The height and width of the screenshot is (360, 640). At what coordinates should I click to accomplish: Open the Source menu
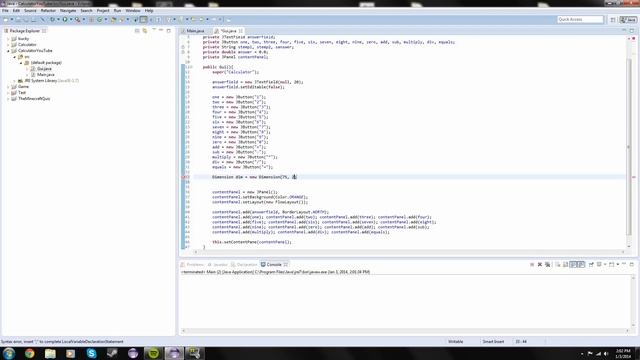click(x=30, y=11)
